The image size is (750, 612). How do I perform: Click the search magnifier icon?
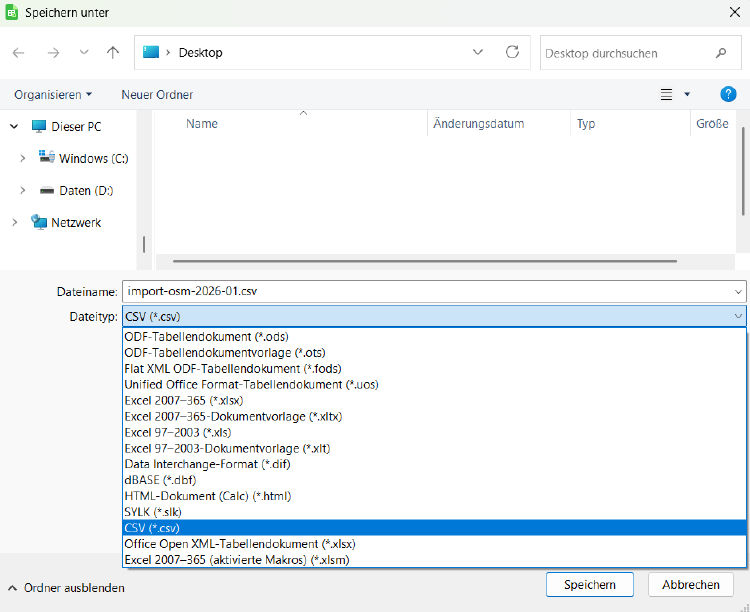pos(721,53)
